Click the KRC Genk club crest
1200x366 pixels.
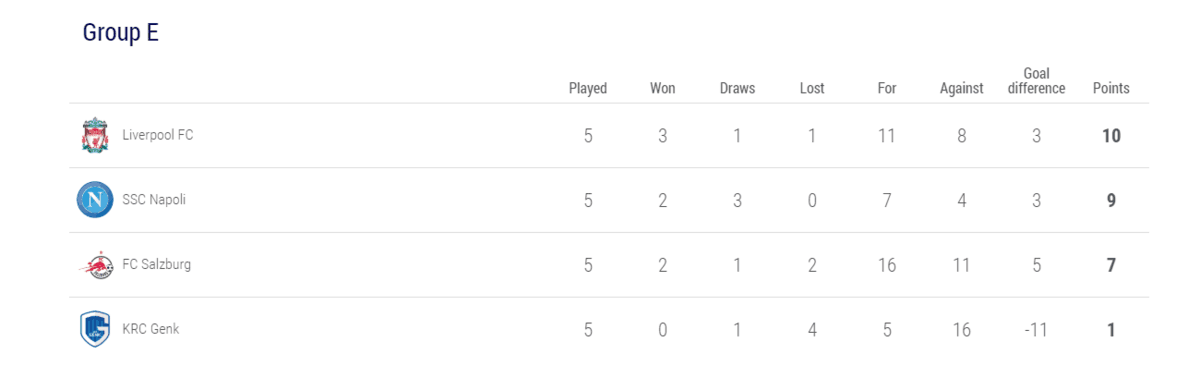(94, 329)
